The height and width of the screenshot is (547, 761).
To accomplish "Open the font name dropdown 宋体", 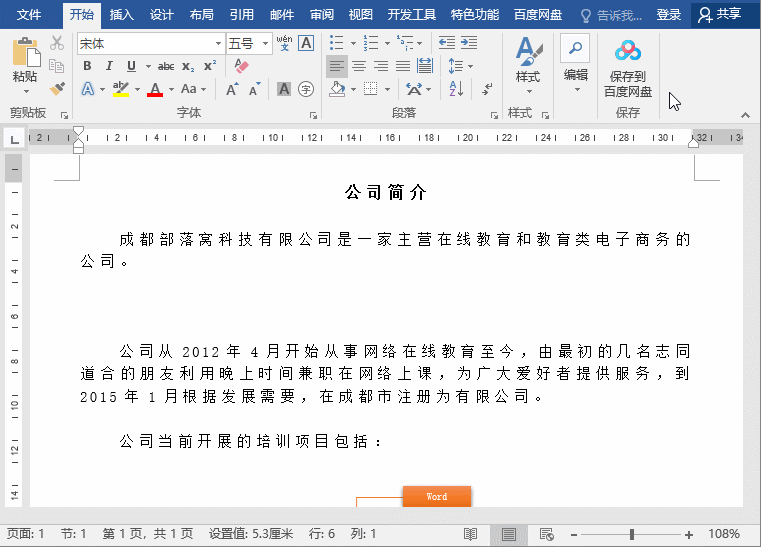I will pyautogui.click(x=218, y=44).
